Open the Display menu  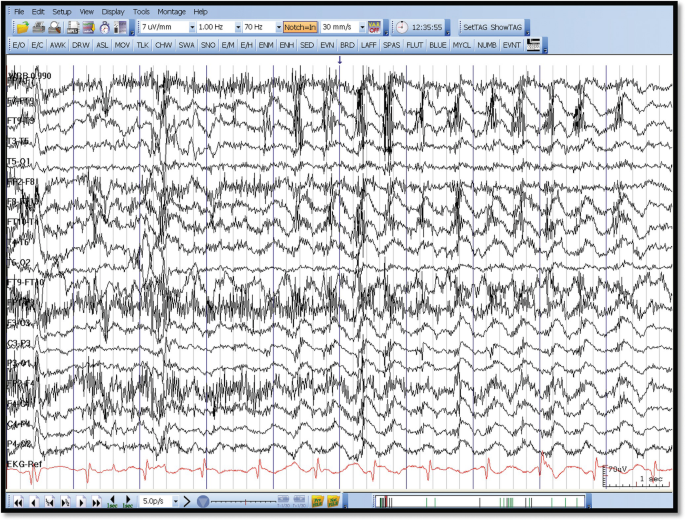point(112,11)
